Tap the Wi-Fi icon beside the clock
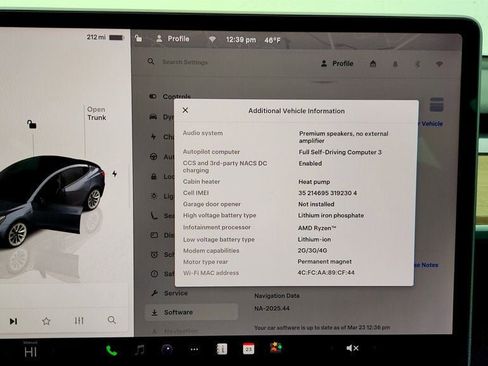The image size is (488, 366). (x=212, y=39)
